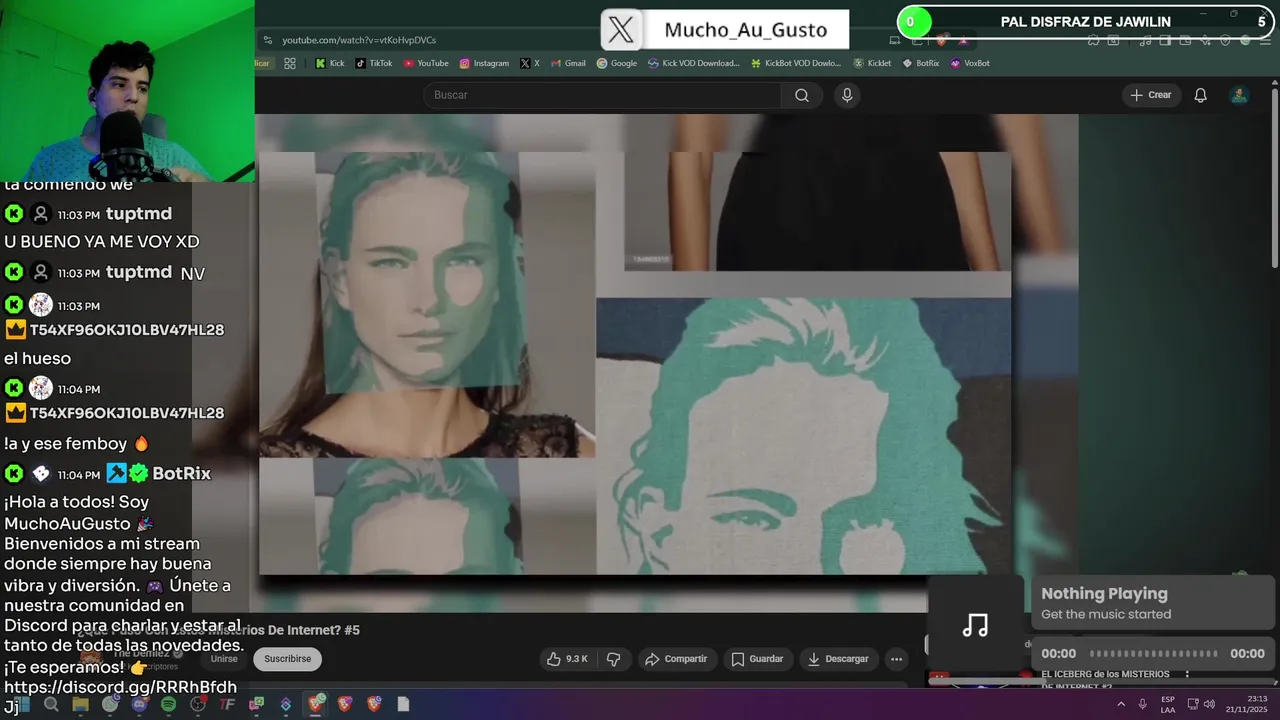Open the more actions three-dot menu

point(897,659)
